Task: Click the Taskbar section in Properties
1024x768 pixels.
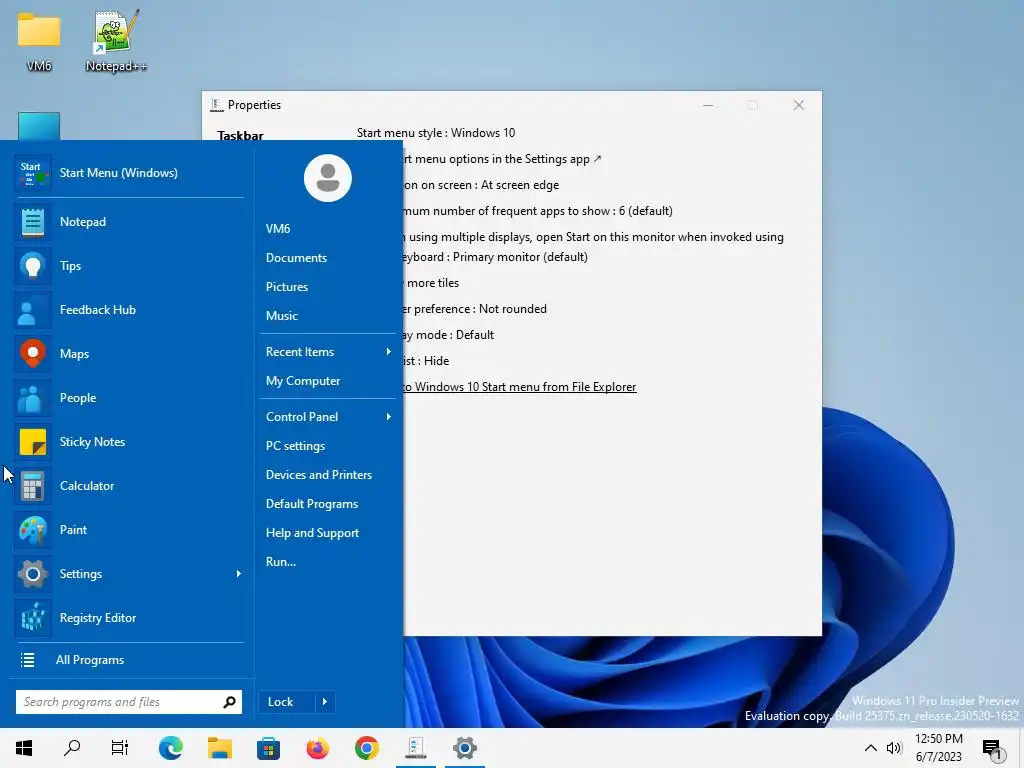Action: point(240,135)
